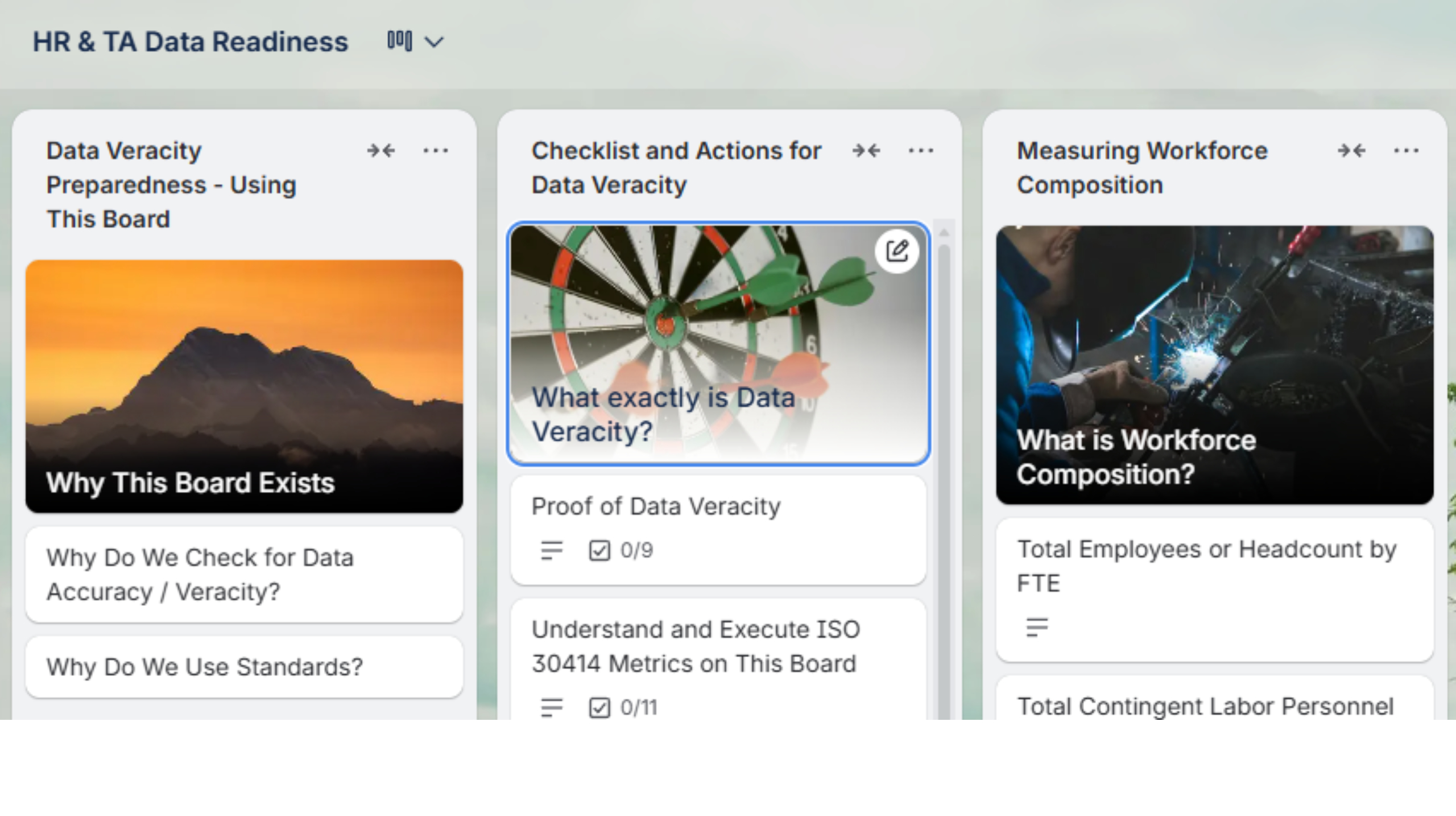Collapse the Data Veracity Preparedness list
Image resolution: width=1456 pixels, height=816 pixels.
click(x=380, y=151)
